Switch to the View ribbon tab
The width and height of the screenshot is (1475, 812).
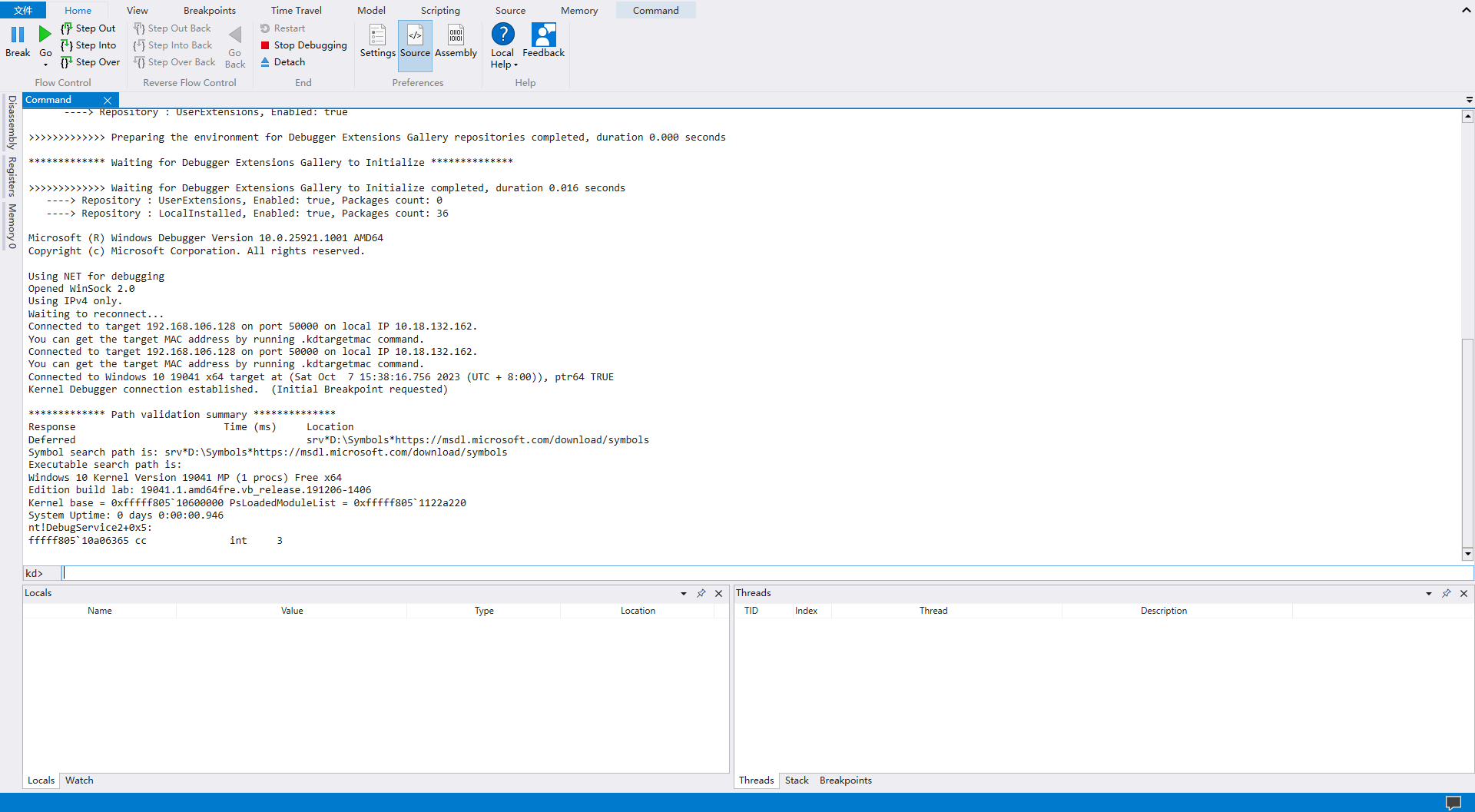138,10
